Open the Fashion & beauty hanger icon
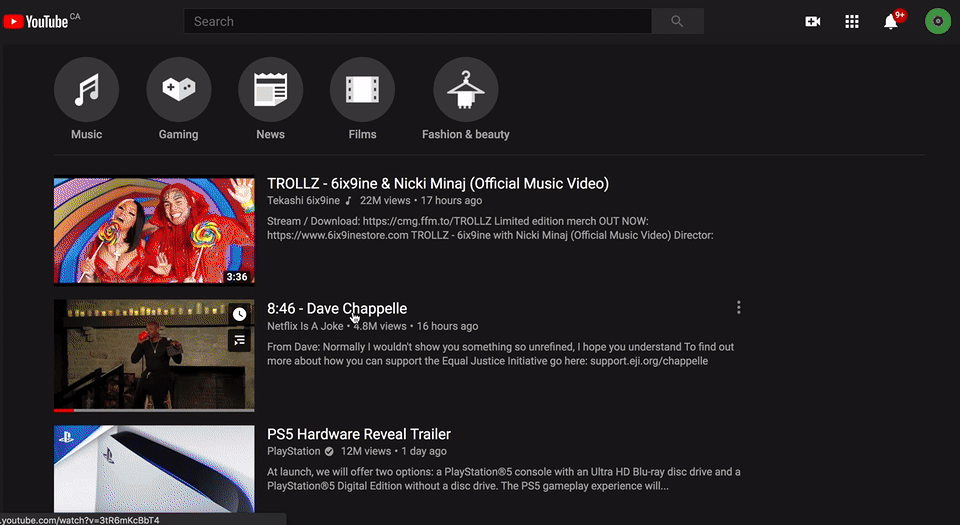Image resolution: width=960 pixels, height=525 pixels. 465,89
